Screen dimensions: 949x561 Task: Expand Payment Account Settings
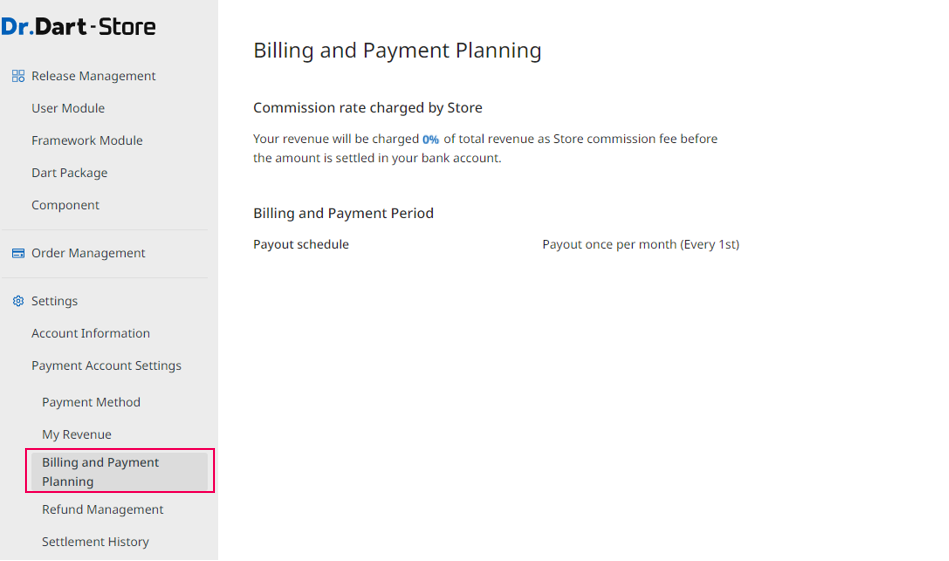tap(107, 366)
